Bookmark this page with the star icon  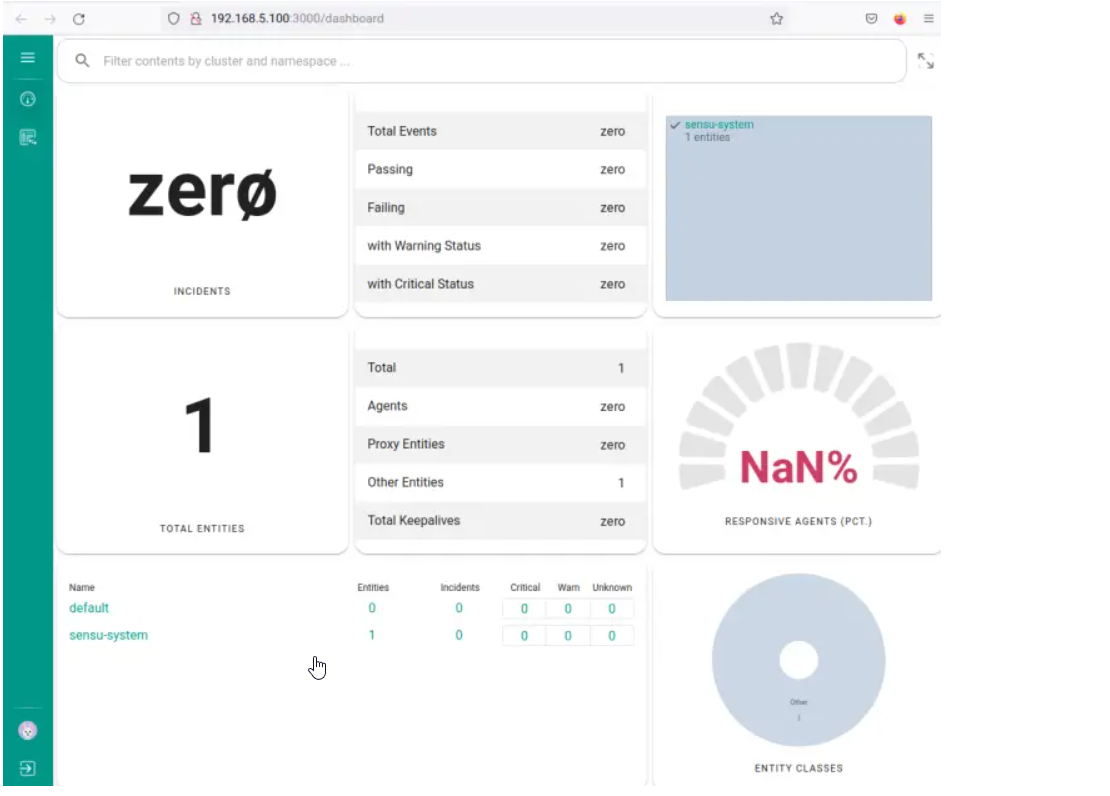tap(776, 18)
